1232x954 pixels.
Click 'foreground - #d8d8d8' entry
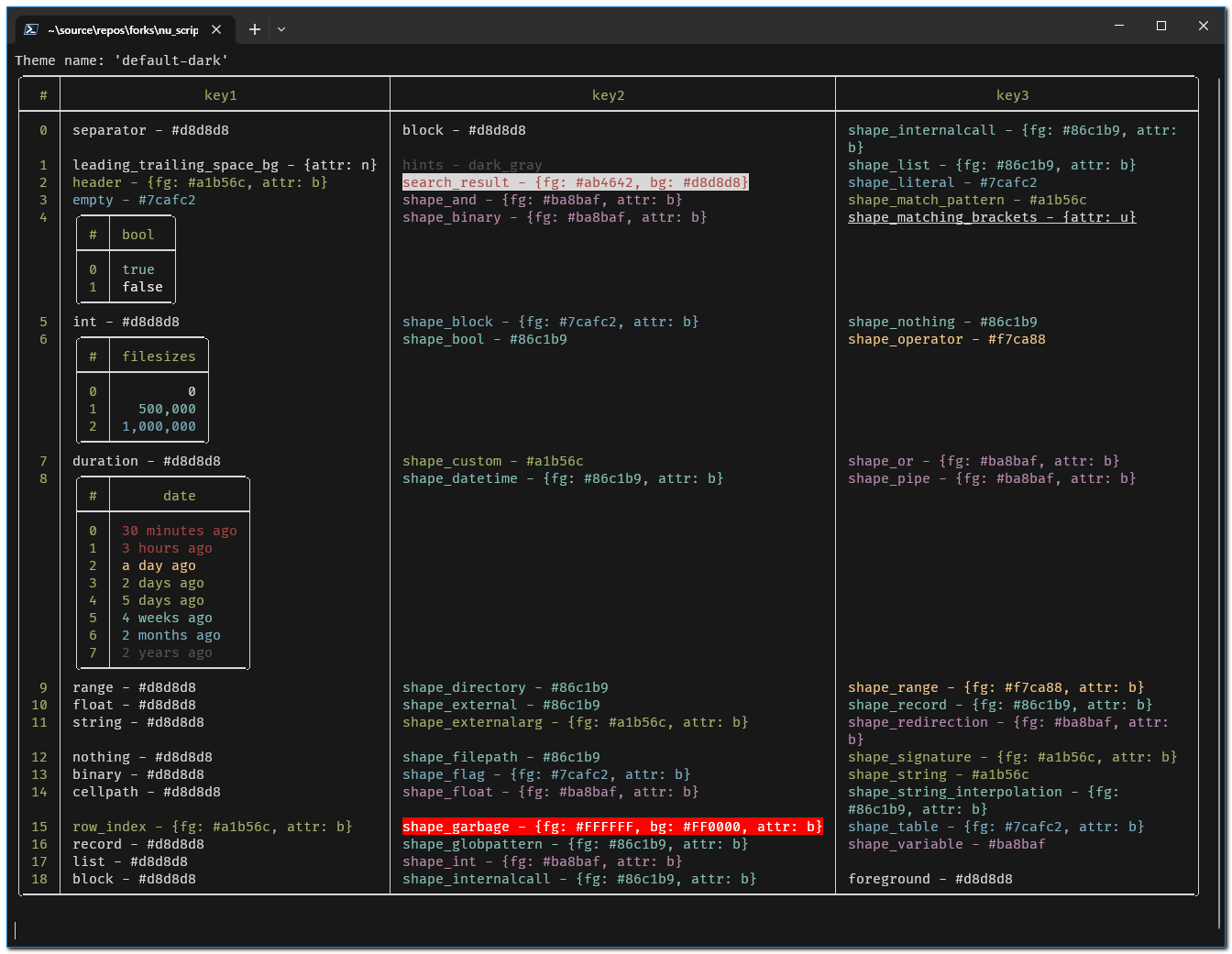930,879
